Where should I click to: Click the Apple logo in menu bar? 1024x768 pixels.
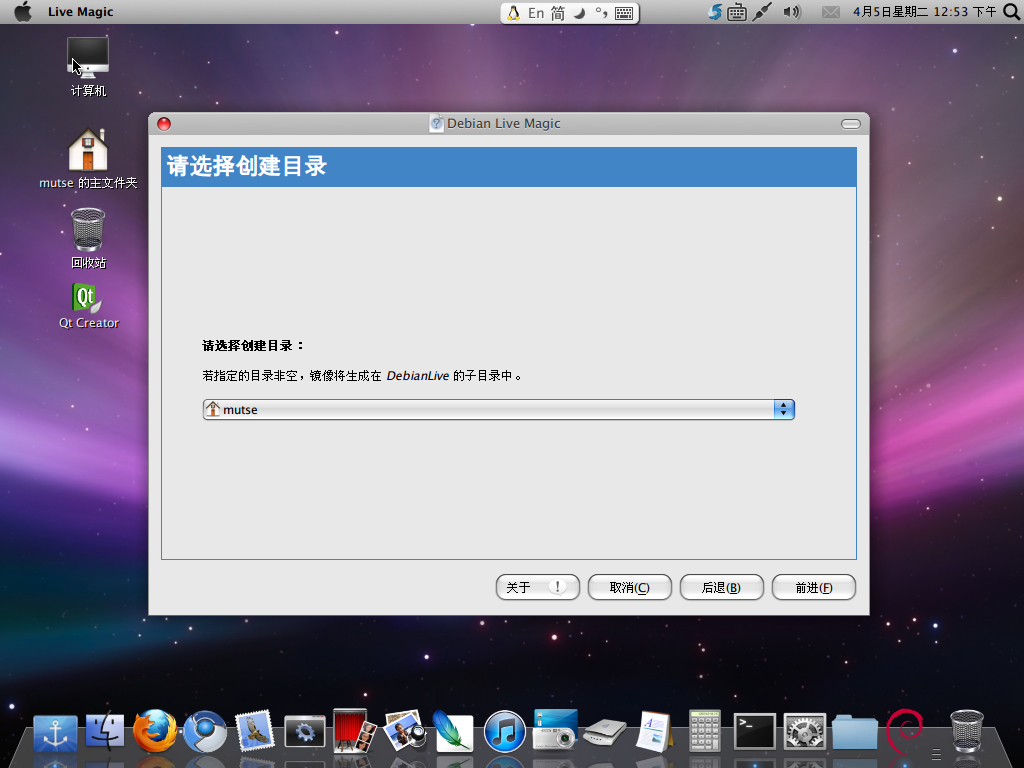click(23, 12)
